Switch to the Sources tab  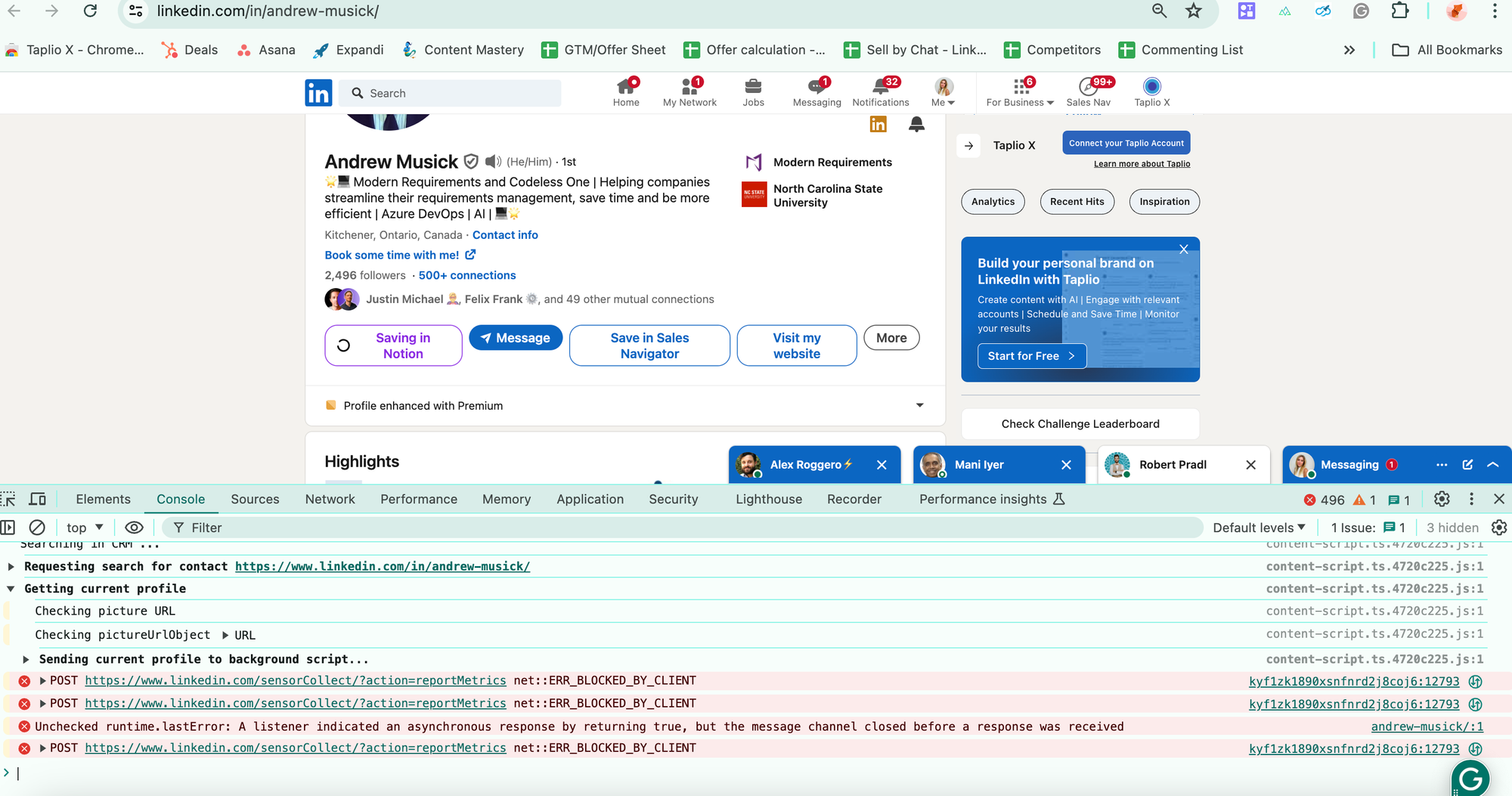tap(255, 499)
